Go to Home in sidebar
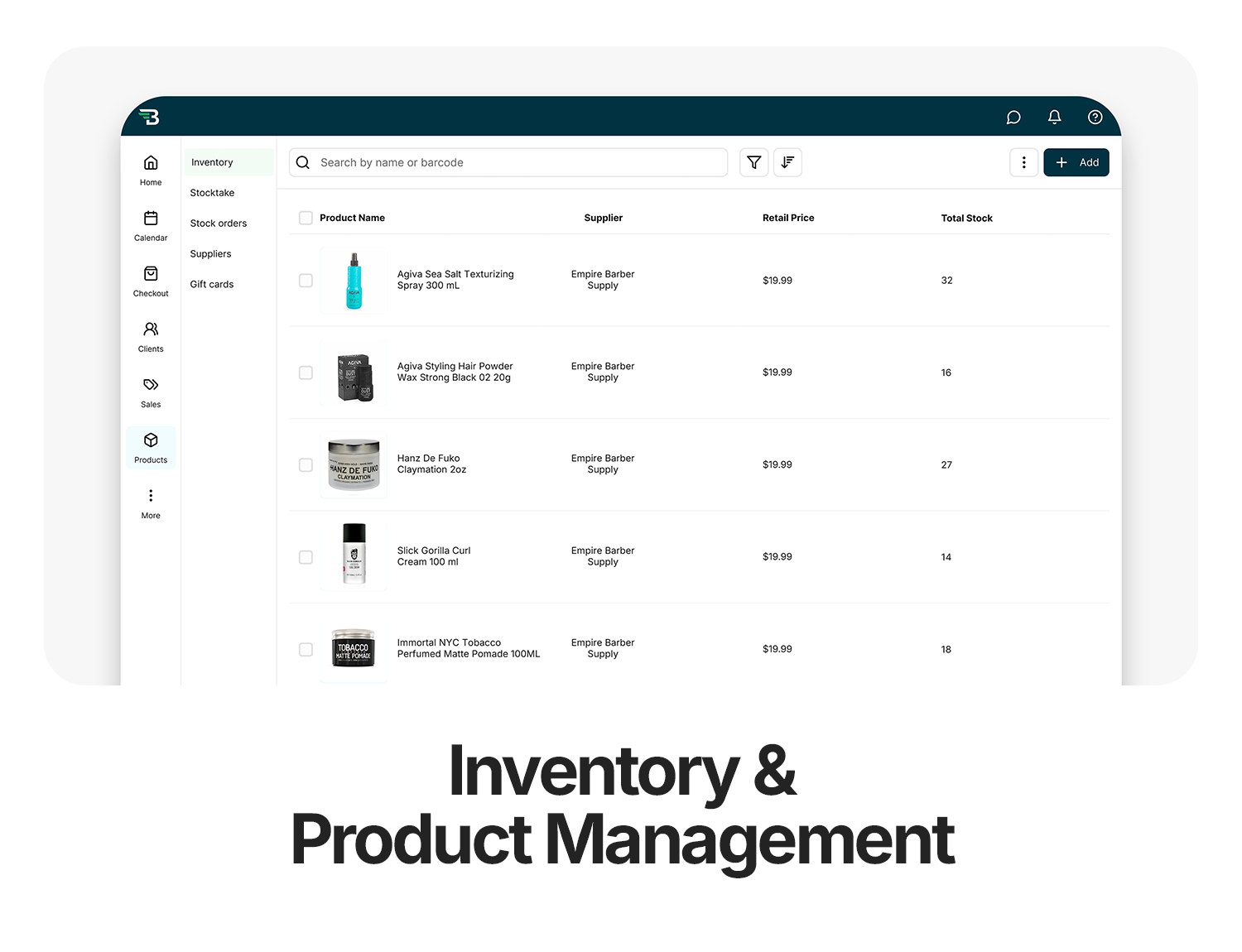Viewport: 1242px width, 952px height. 151,170
